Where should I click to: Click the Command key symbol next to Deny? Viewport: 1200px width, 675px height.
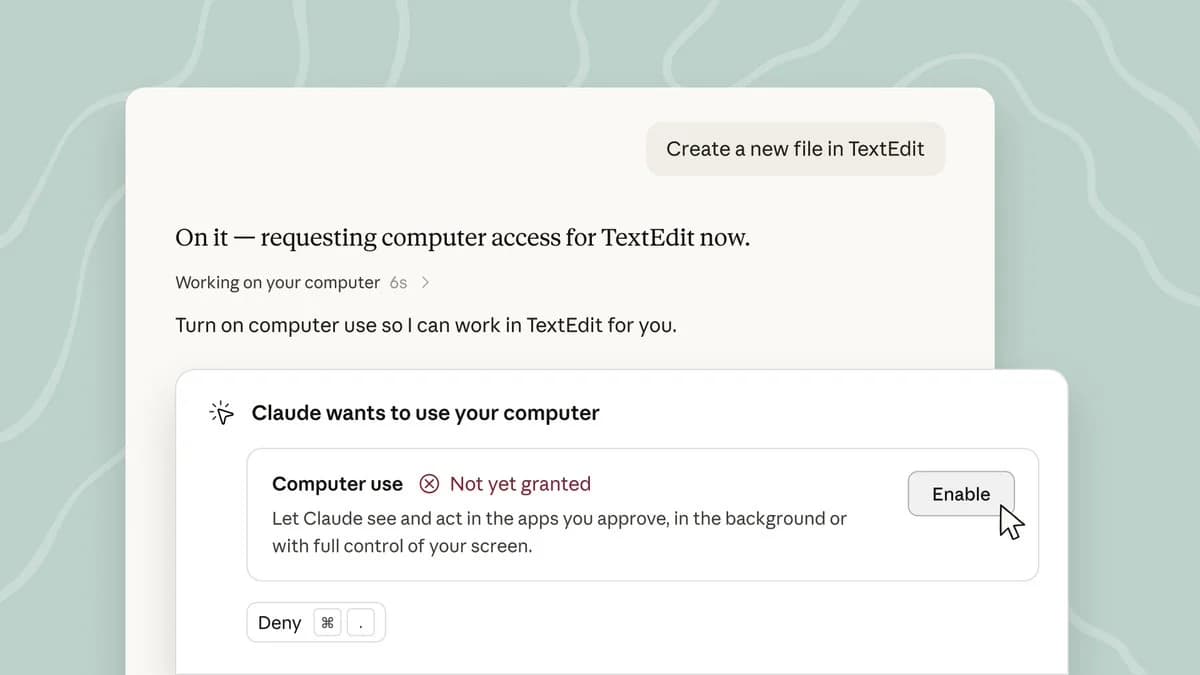tap(327, 624)
